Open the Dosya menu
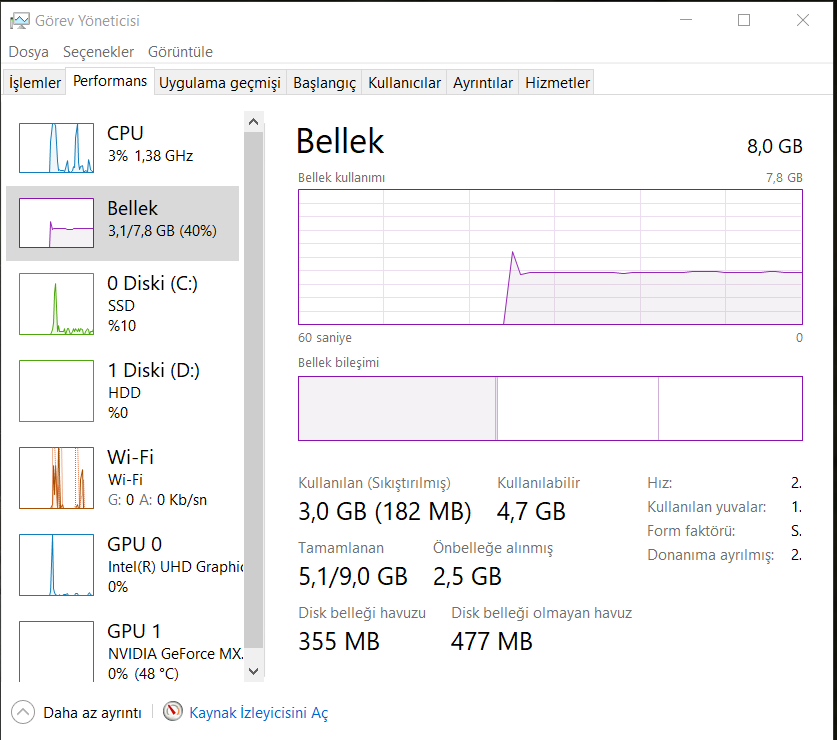The image size is (837, 740). pos(29,52)
